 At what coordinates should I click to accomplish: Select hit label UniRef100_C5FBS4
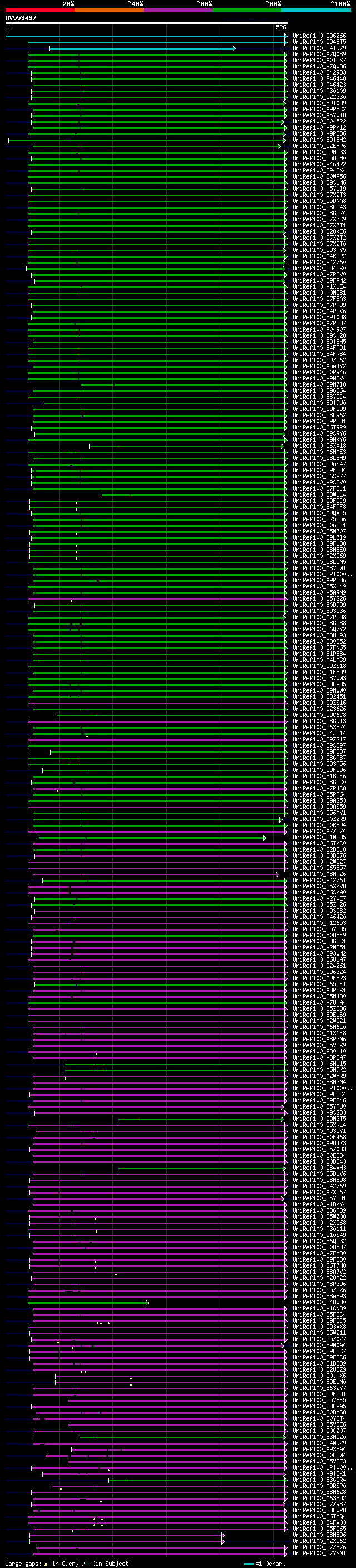click(x=319, y=1314)
